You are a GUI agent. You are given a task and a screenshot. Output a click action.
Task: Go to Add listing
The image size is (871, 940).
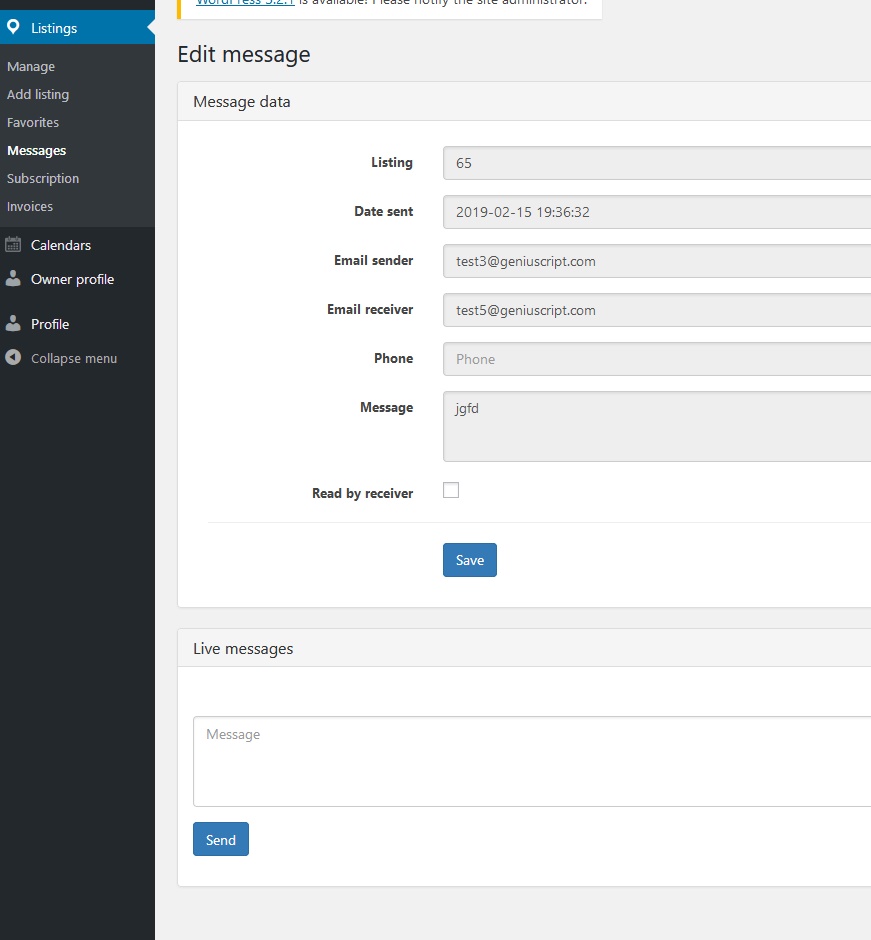[x=38, y=95]
